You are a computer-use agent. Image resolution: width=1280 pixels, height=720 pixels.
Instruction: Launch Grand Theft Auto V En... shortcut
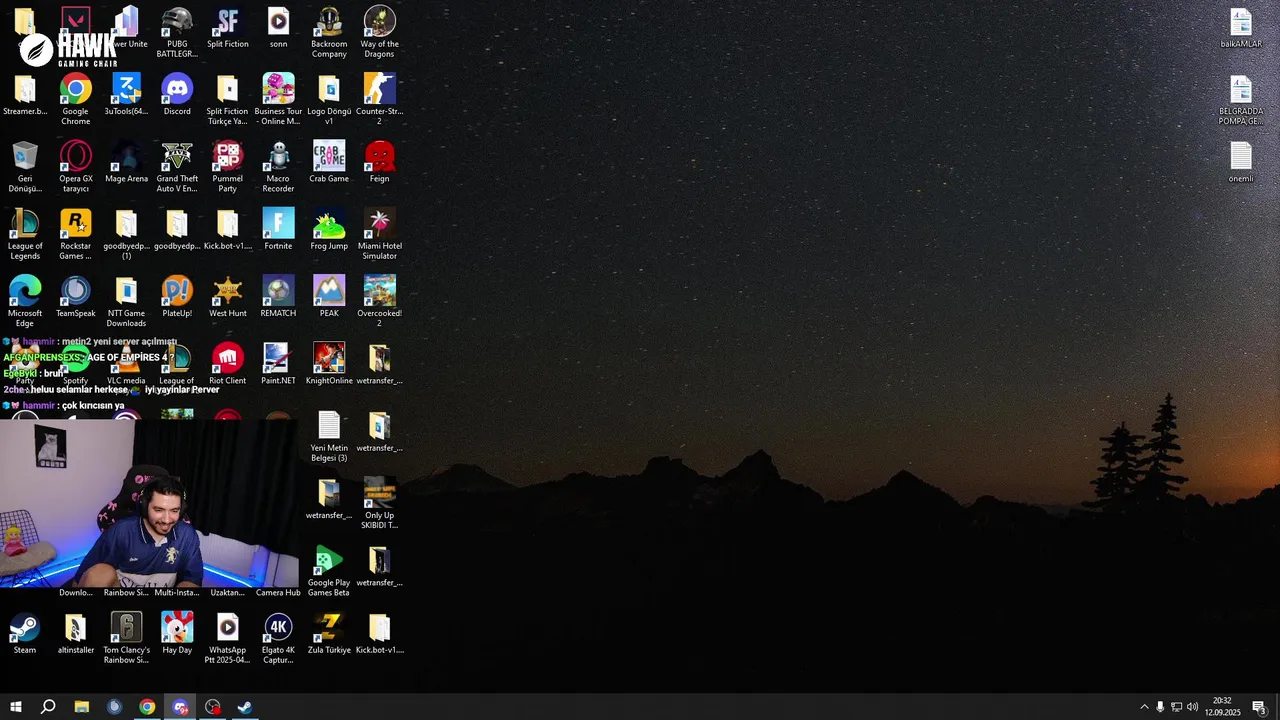coord(177,166)
